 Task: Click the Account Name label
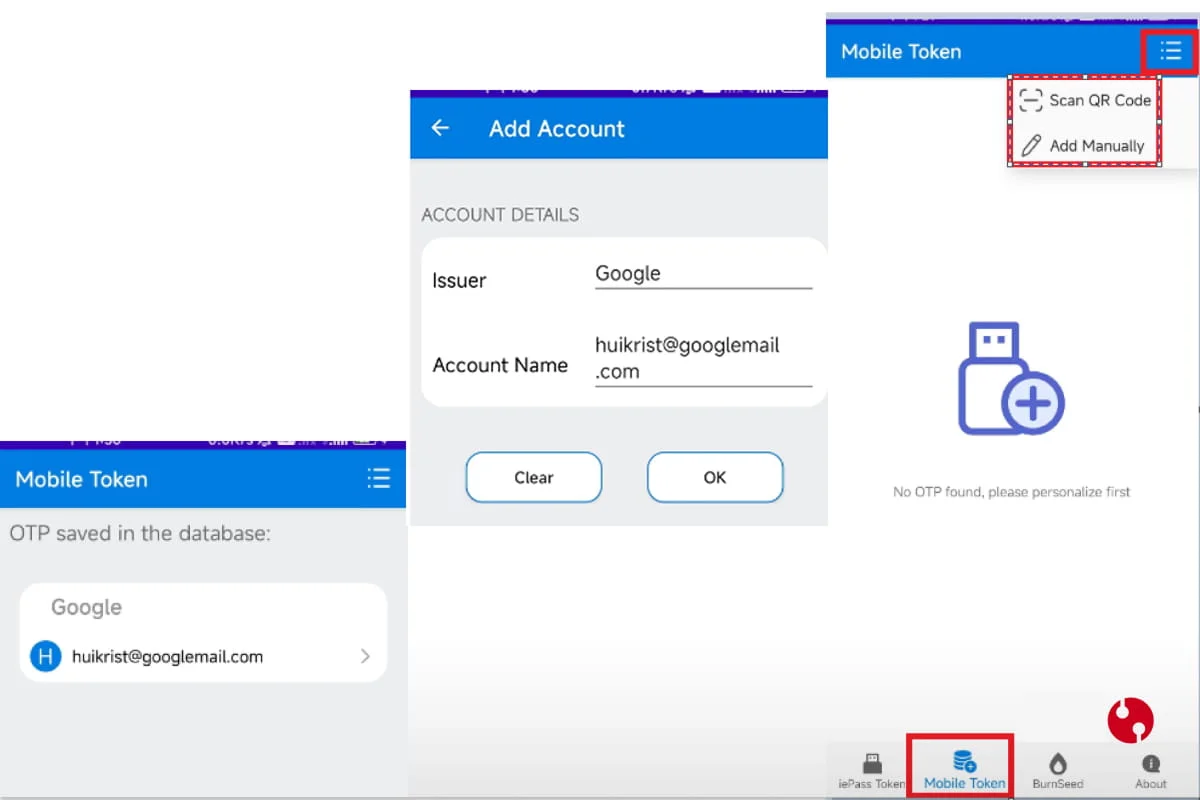coord(500,365)
